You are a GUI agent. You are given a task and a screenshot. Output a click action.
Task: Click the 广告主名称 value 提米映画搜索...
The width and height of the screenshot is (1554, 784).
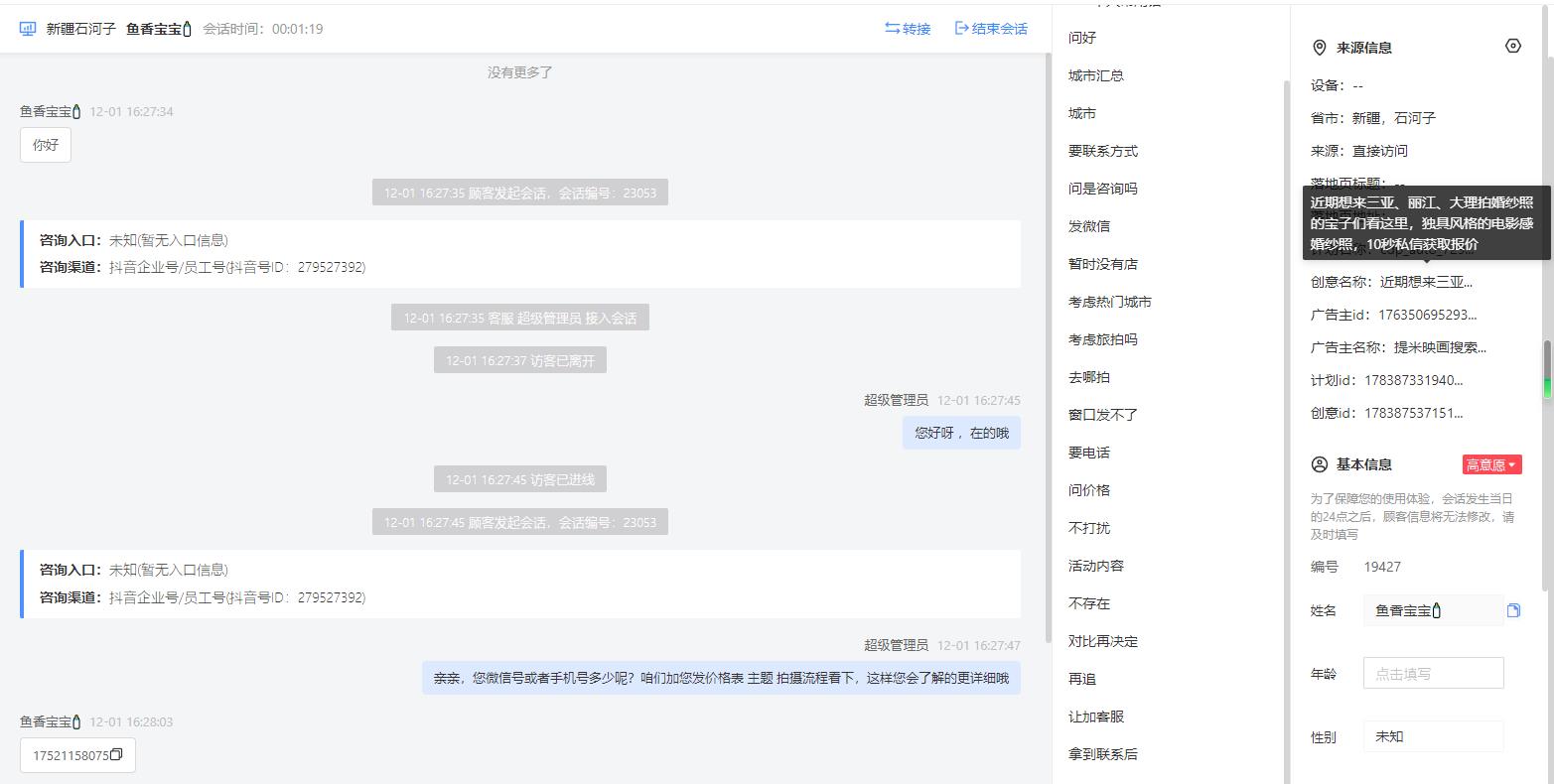1441,347
